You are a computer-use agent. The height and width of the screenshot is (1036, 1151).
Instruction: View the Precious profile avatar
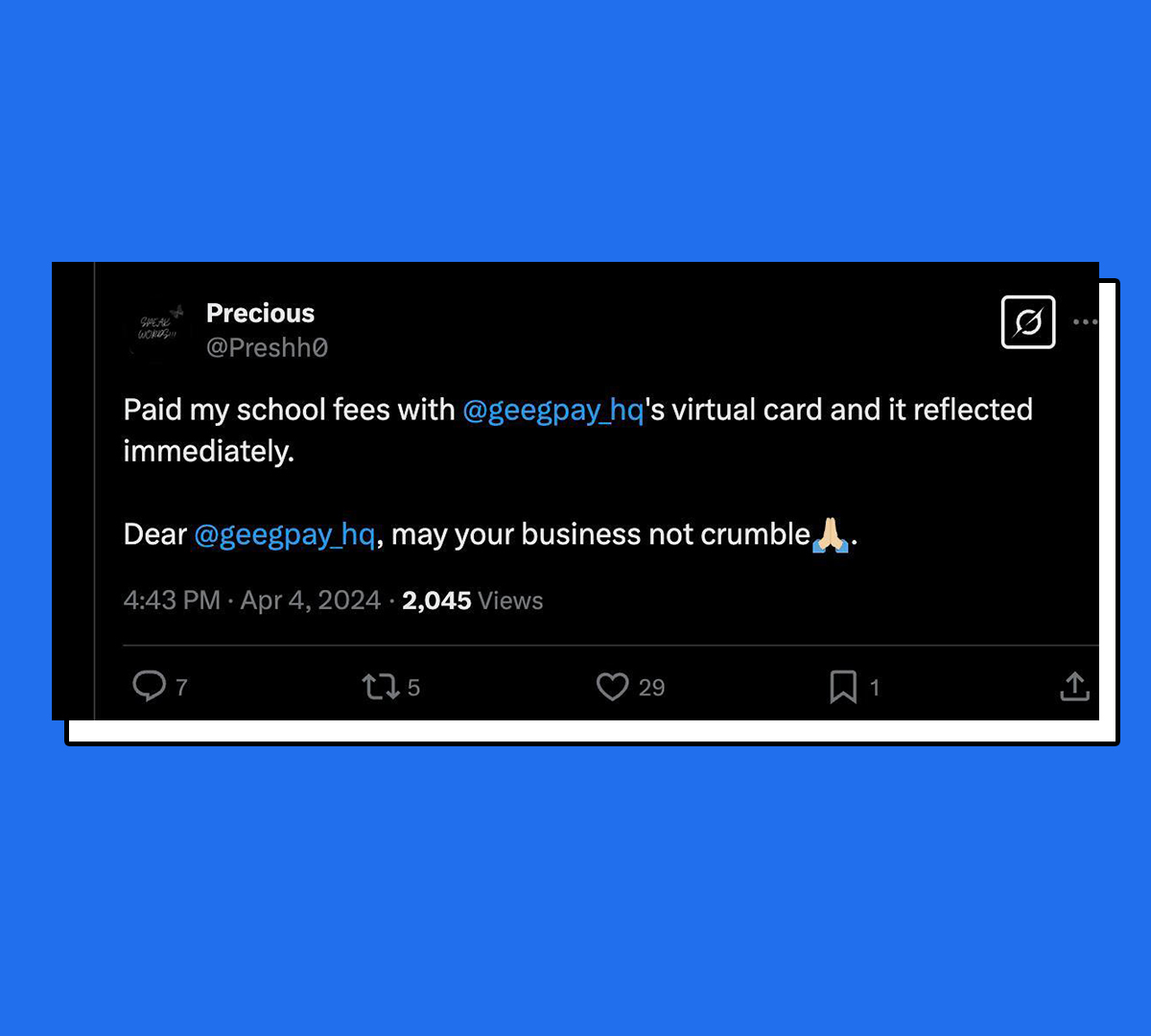[157, 329]
